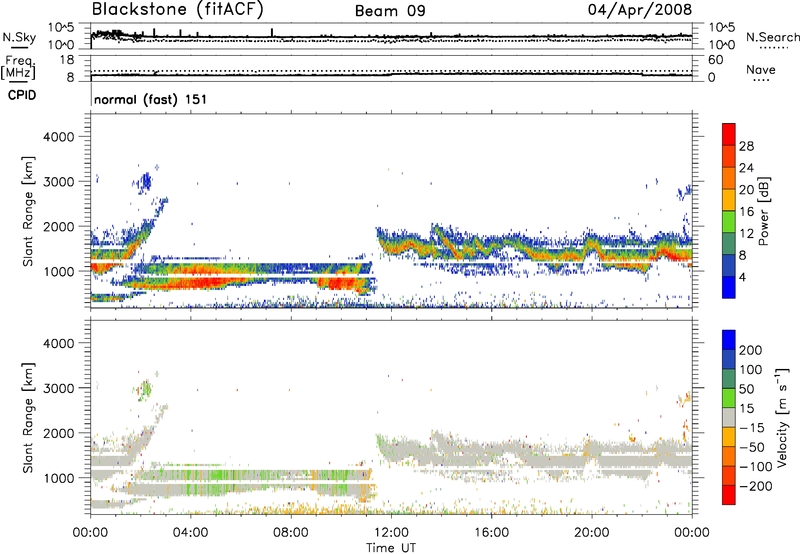Viewport: 800px width, 554px height.
Task: Click the velocity colorbar '-200' value
Action: click(755, 486)
